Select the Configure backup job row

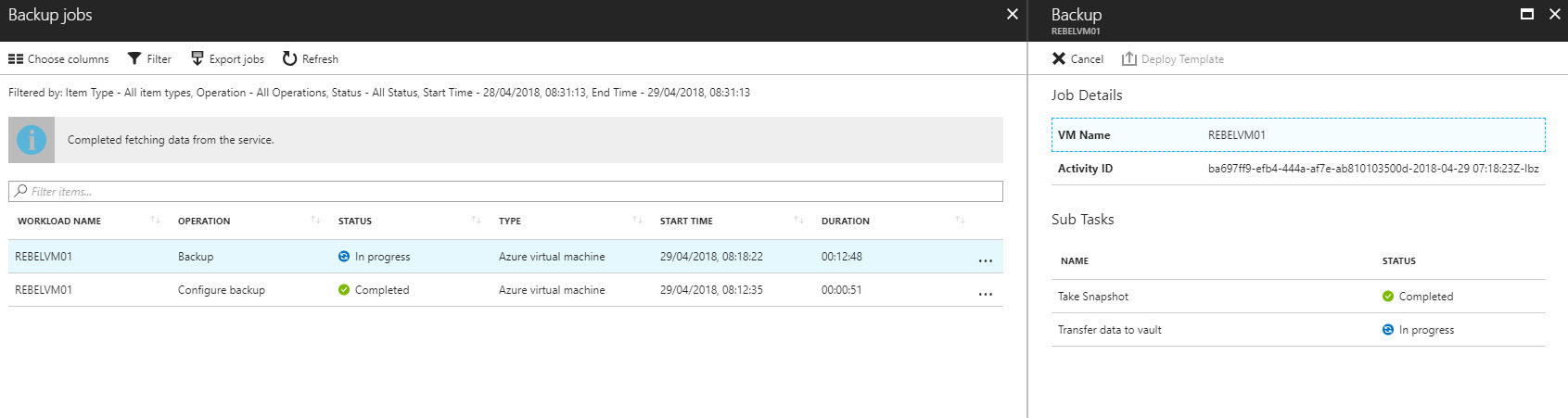tap(505, 290)
